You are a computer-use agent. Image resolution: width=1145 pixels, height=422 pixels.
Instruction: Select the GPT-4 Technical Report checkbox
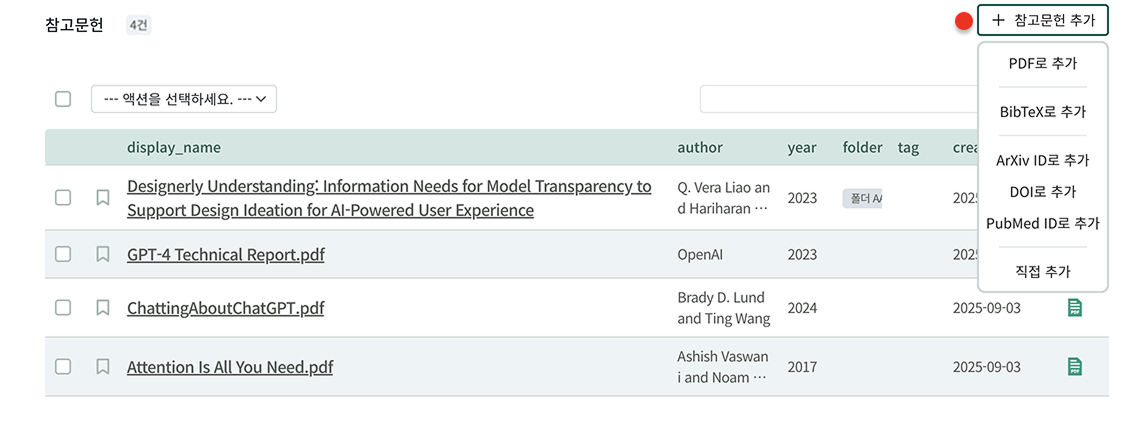tap(63, 255)
